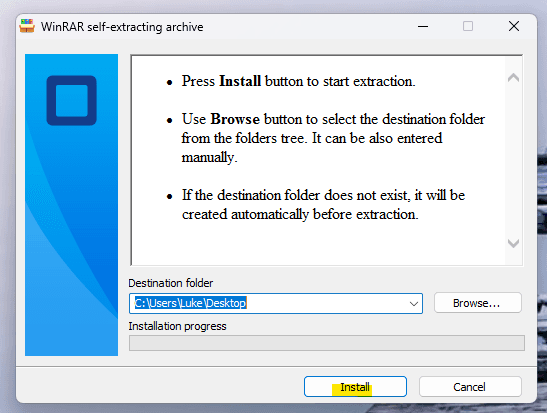Click the 'Use Browse button to select' instruction line
The image size is (547, 413).
[333, 119]
